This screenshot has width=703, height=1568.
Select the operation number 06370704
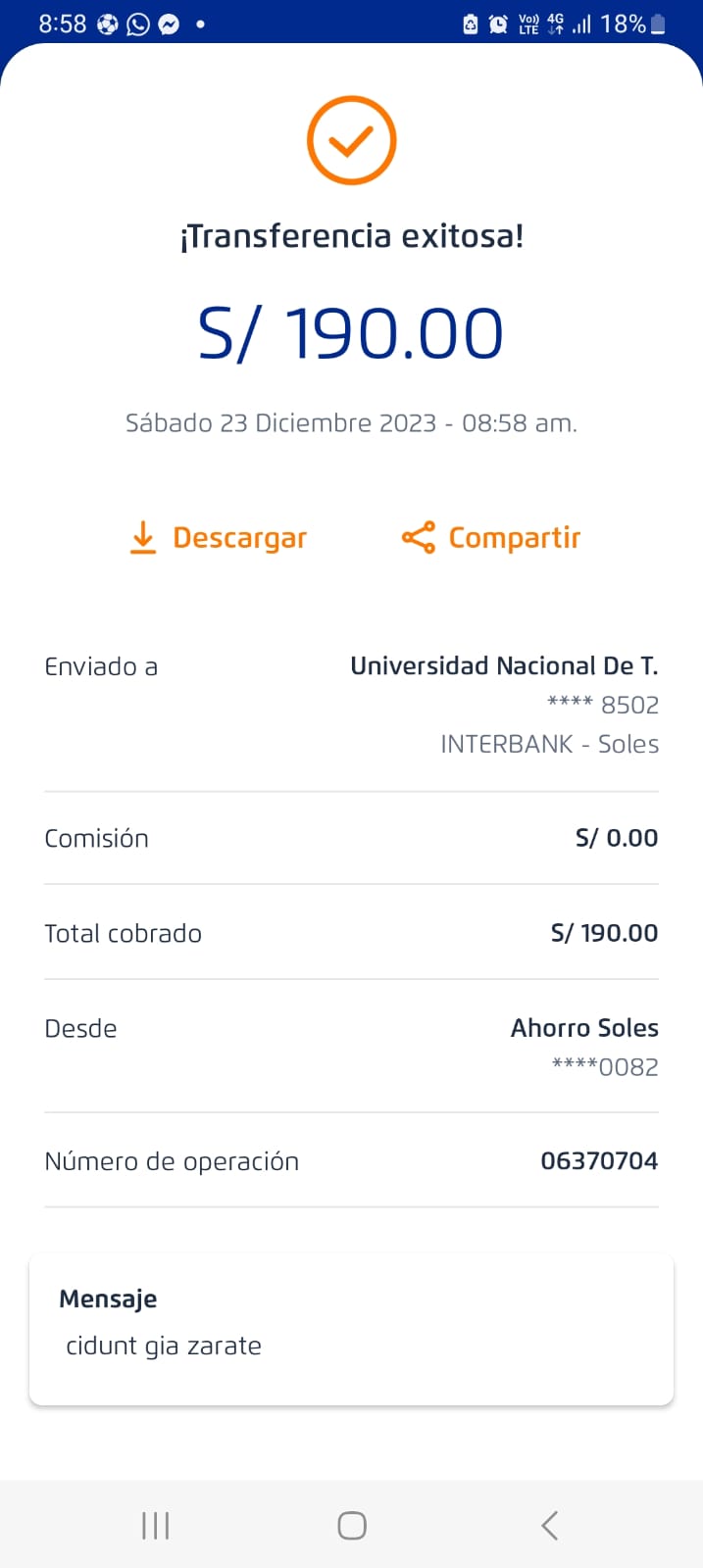pos(599,1161)
